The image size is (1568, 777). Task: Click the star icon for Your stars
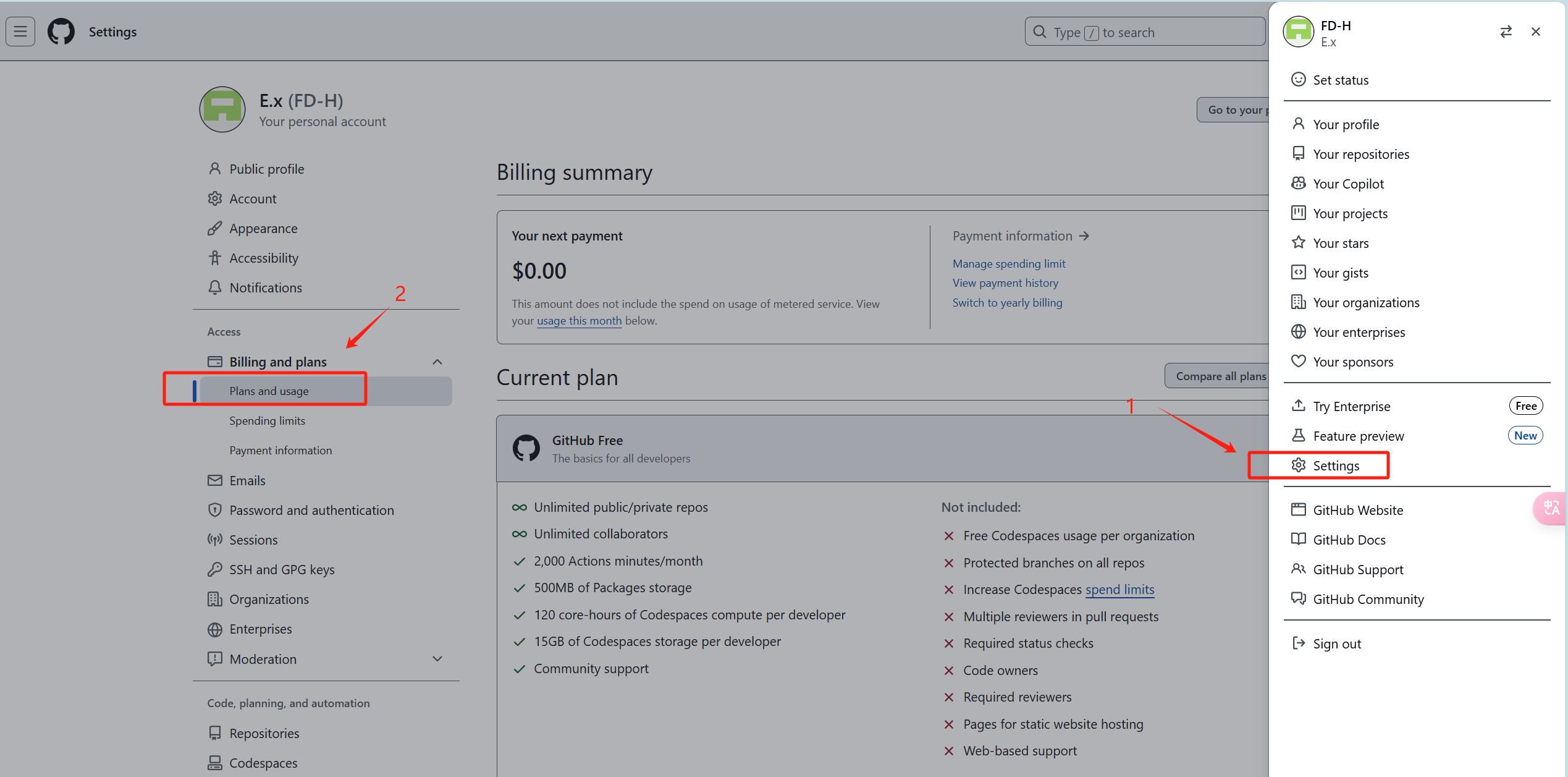click(1298, 242)
